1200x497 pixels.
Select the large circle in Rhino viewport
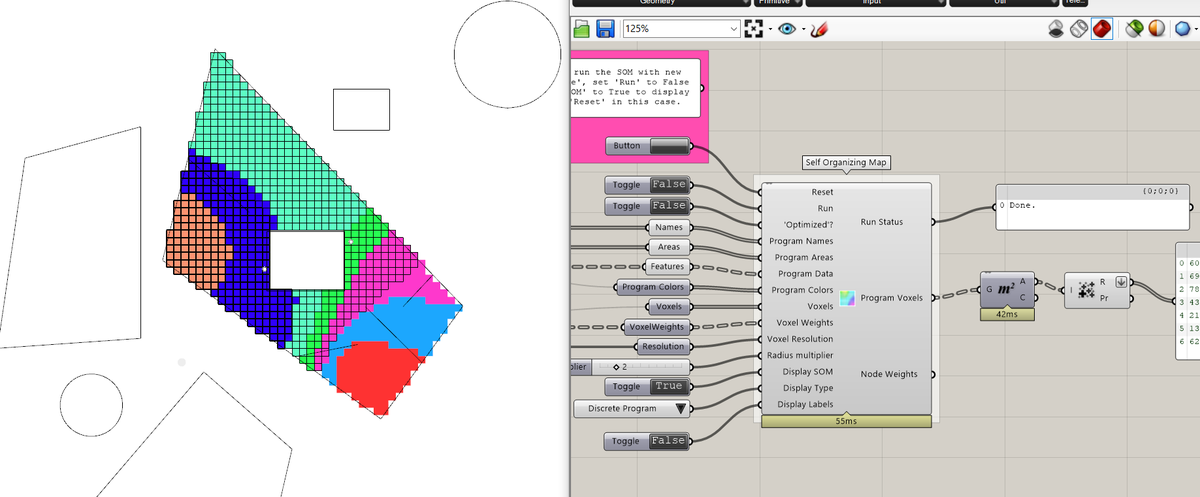[507, 54]
